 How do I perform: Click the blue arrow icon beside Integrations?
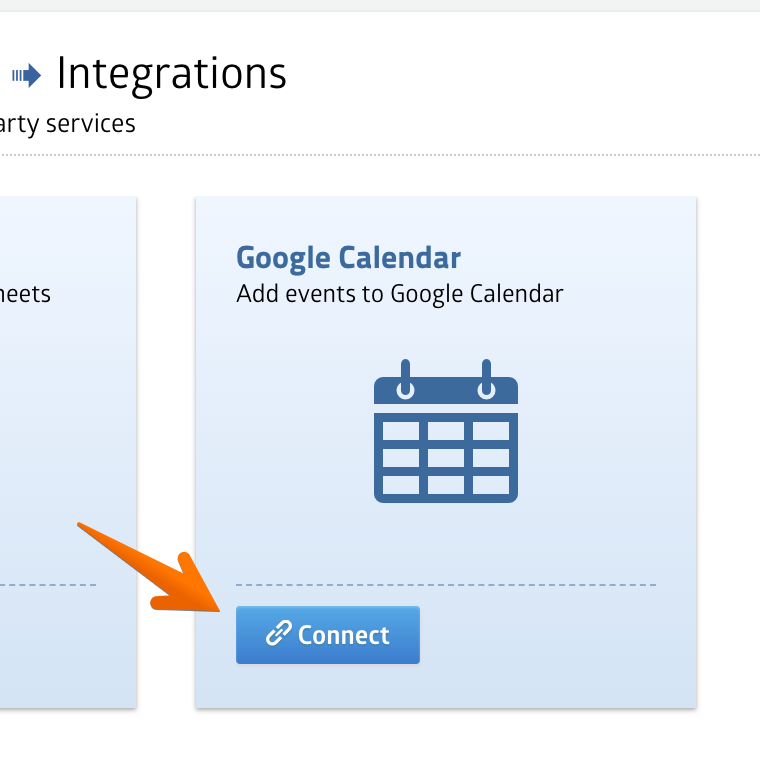[x=27, y=75]
